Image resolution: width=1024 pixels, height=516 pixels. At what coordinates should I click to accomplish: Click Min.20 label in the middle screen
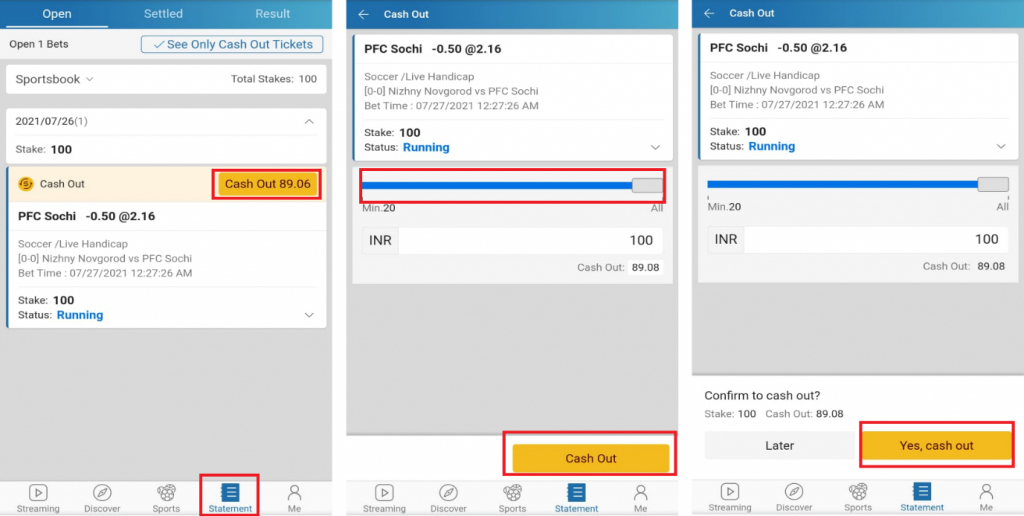tap(379, 208)
